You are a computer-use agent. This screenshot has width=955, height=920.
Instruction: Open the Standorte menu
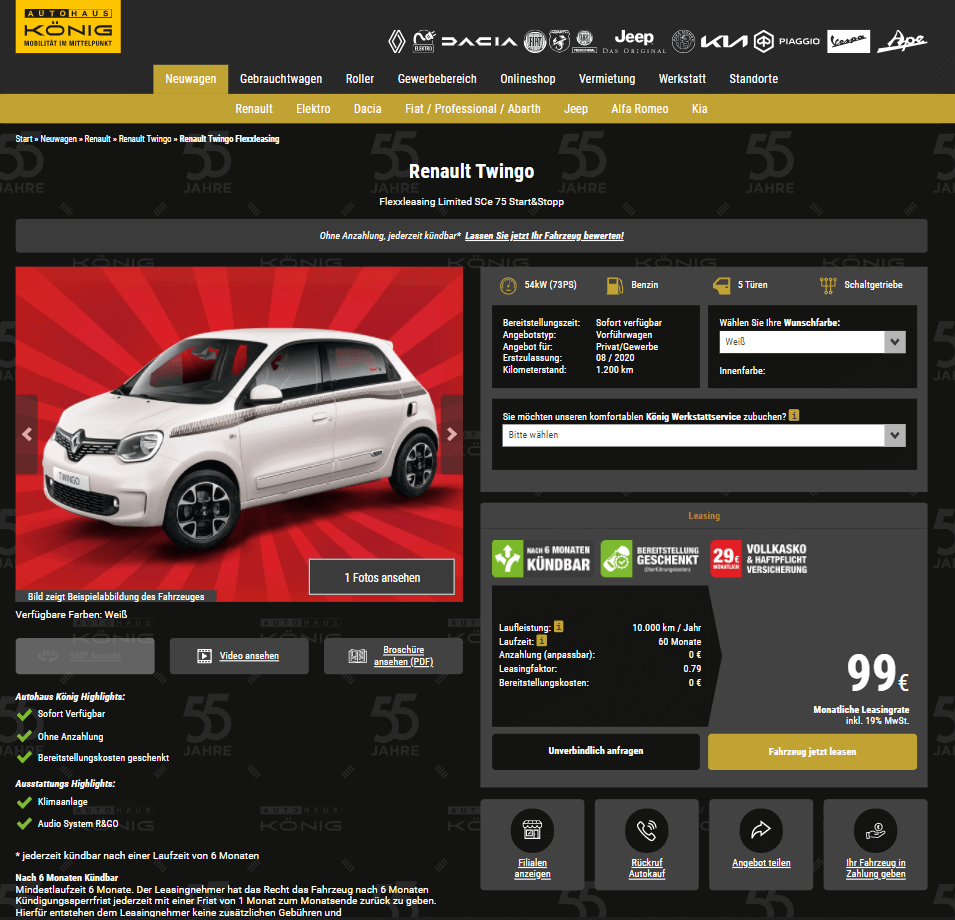(x=754, y=79)
